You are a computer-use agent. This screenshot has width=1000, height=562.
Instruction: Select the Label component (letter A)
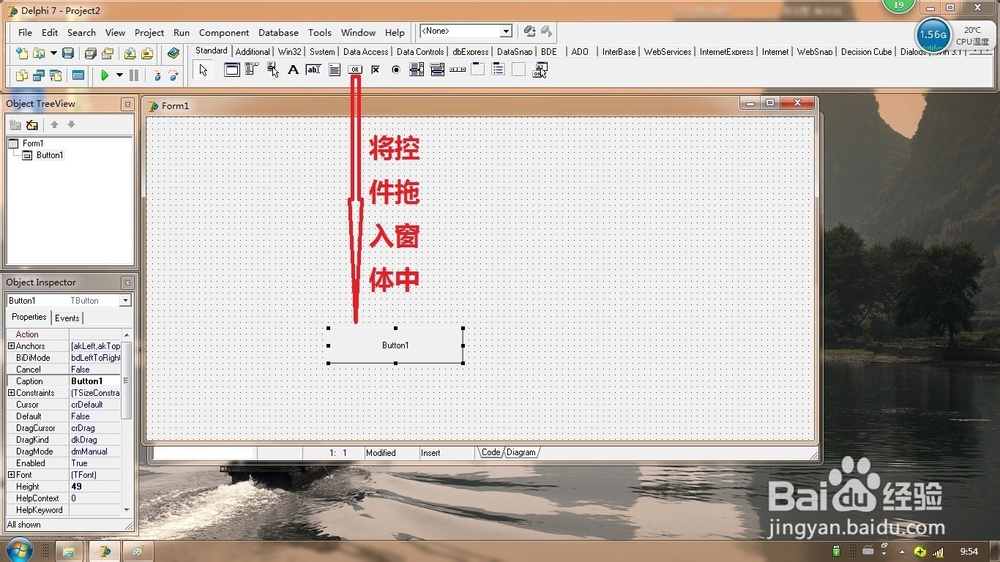[x=293, y=70]
